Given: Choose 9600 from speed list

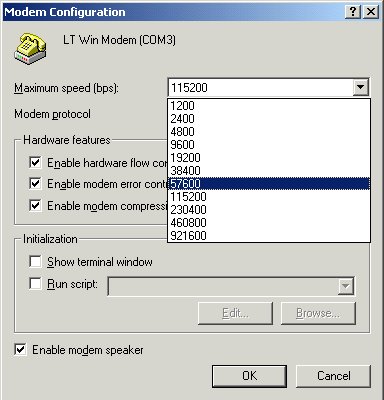Looking at the screenshot, I should (x=269, y=145).
